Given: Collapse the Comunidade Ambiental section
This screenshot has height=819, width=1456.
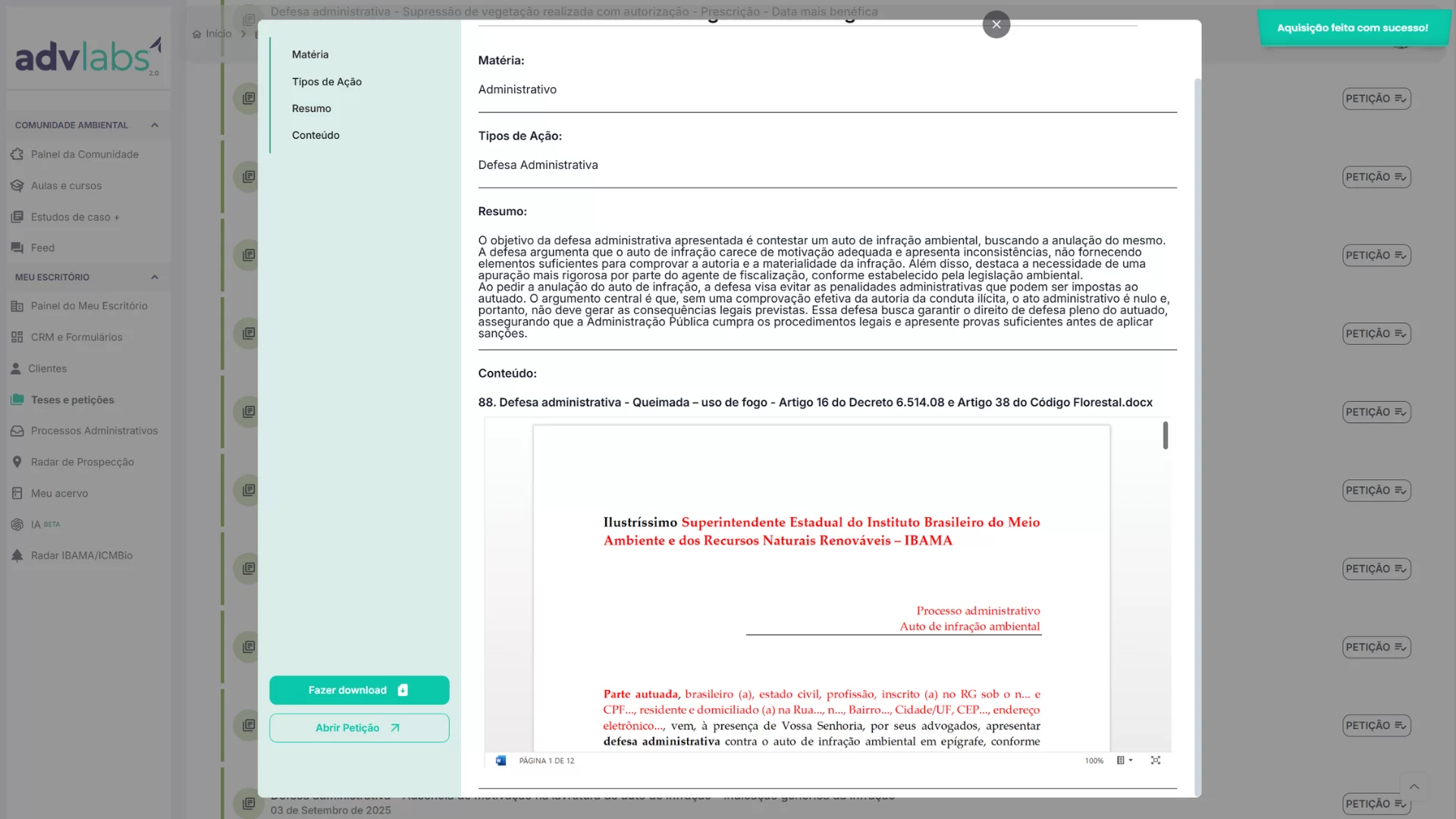Looking at the screenshot, I should pyautogui.click(x=155, y=125).
